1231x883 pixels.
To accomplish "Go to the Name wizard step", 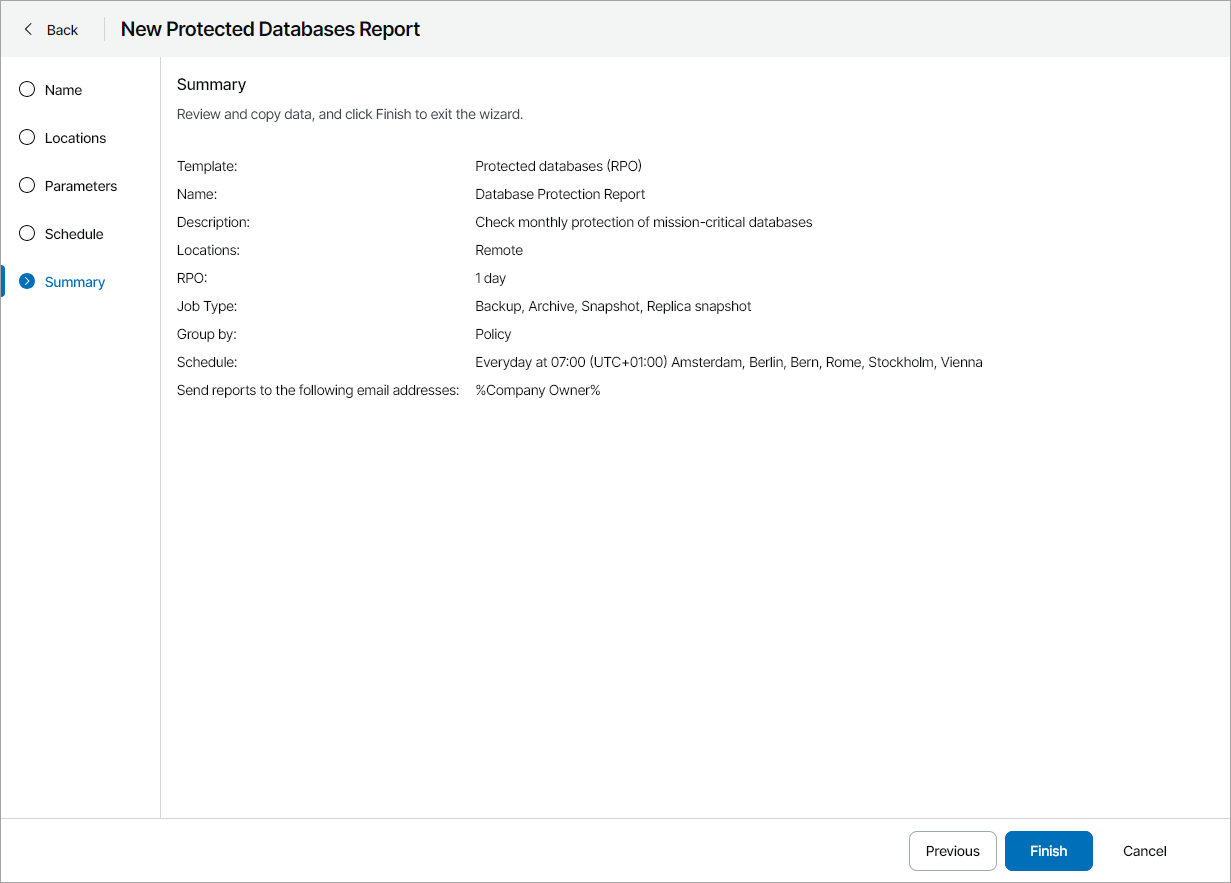I will coord(63,90).
